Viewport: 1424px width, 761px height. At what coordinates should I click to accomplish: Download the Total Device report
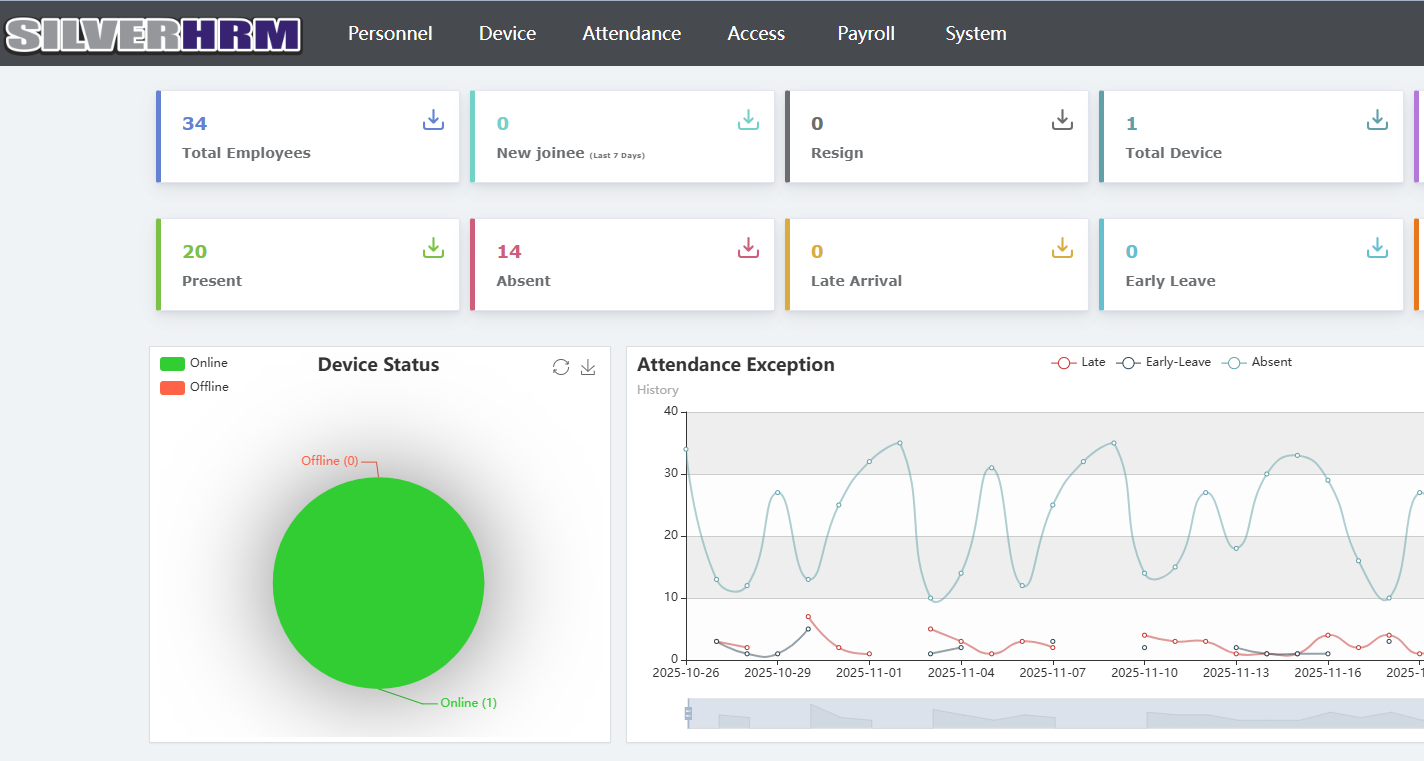point(1377,120)
